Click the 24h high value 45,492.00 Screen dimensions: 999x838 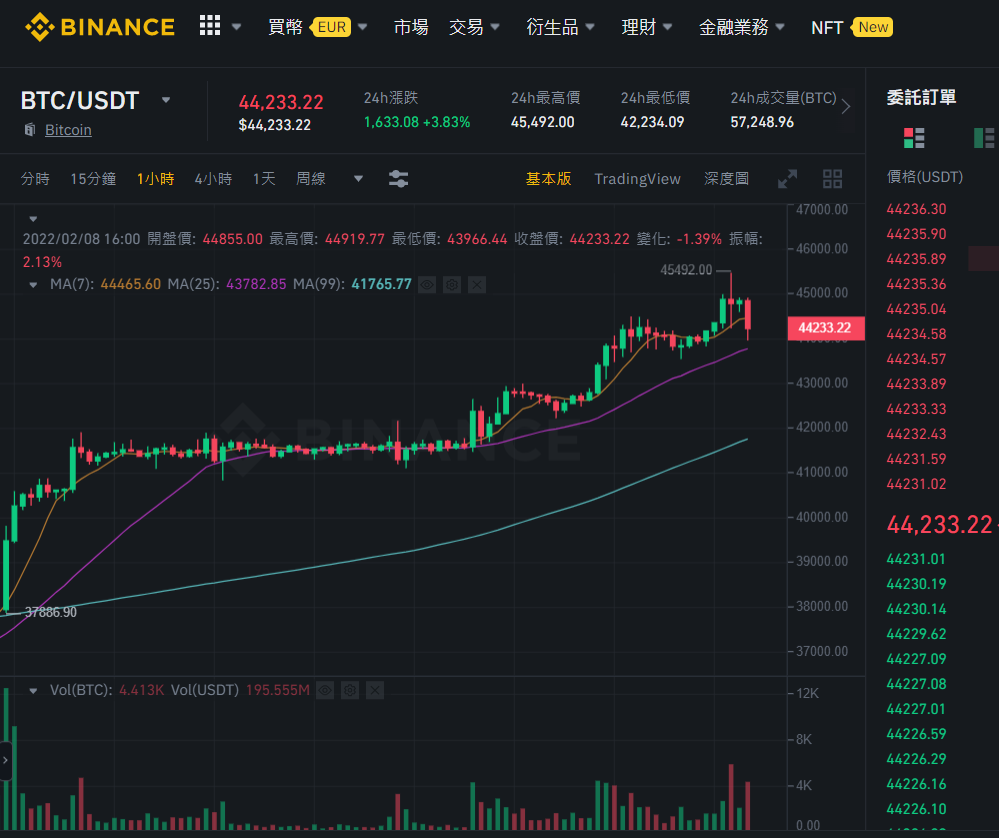point(542,122)
